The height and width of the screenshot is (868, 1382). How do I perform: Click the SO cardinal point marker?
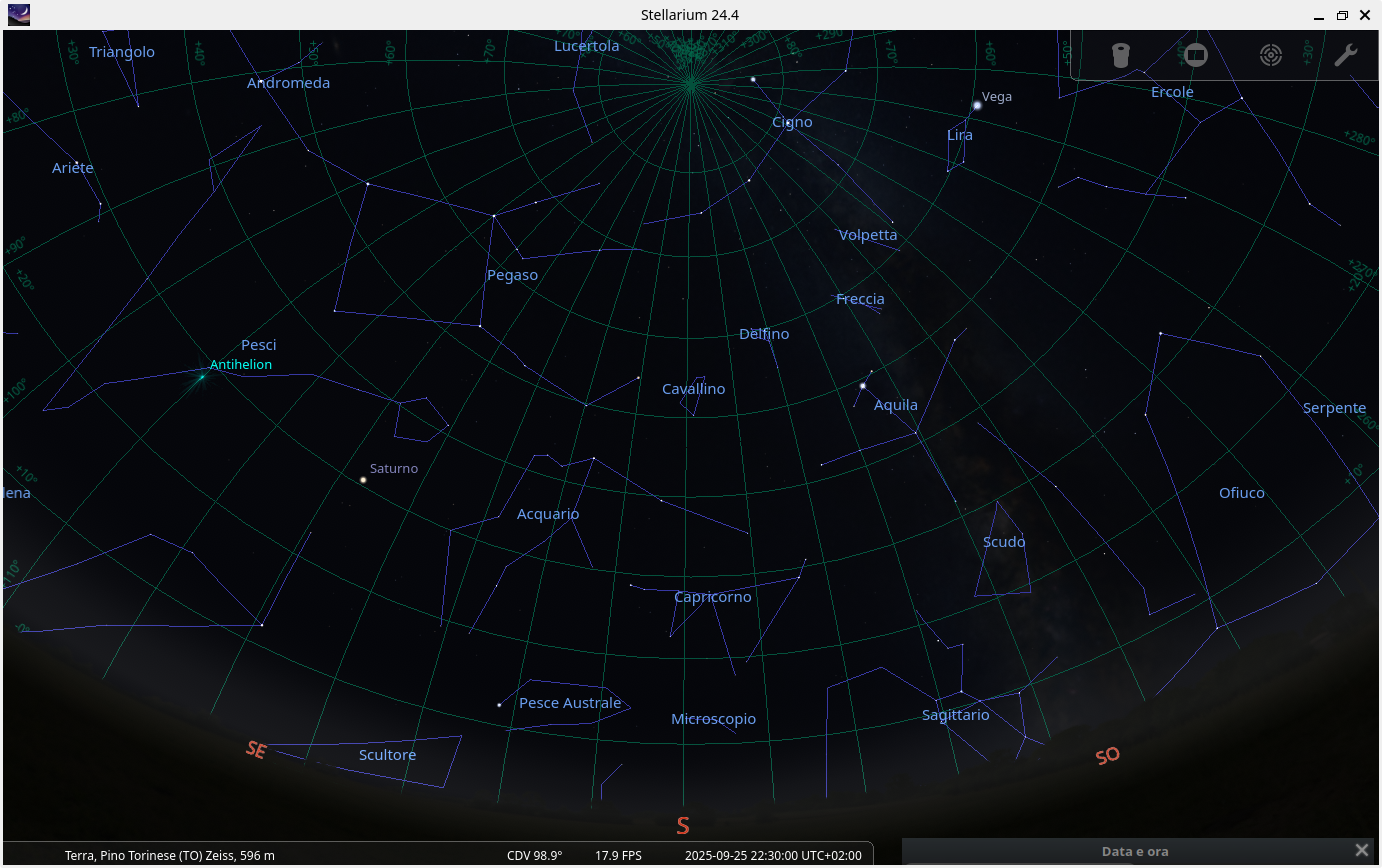[x=1107, y=756]
